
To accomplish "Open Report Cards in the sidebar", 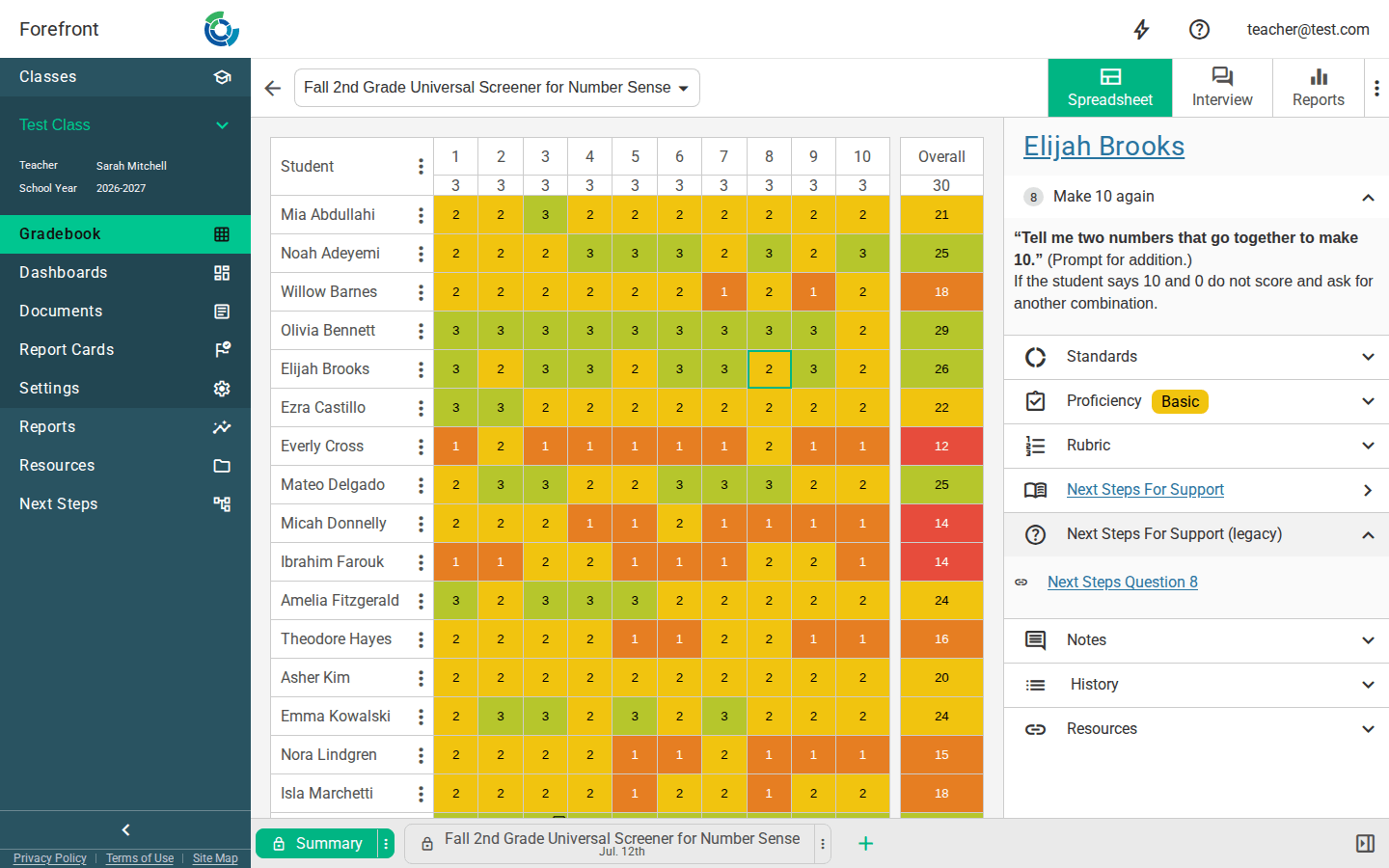I will [125, 350].
